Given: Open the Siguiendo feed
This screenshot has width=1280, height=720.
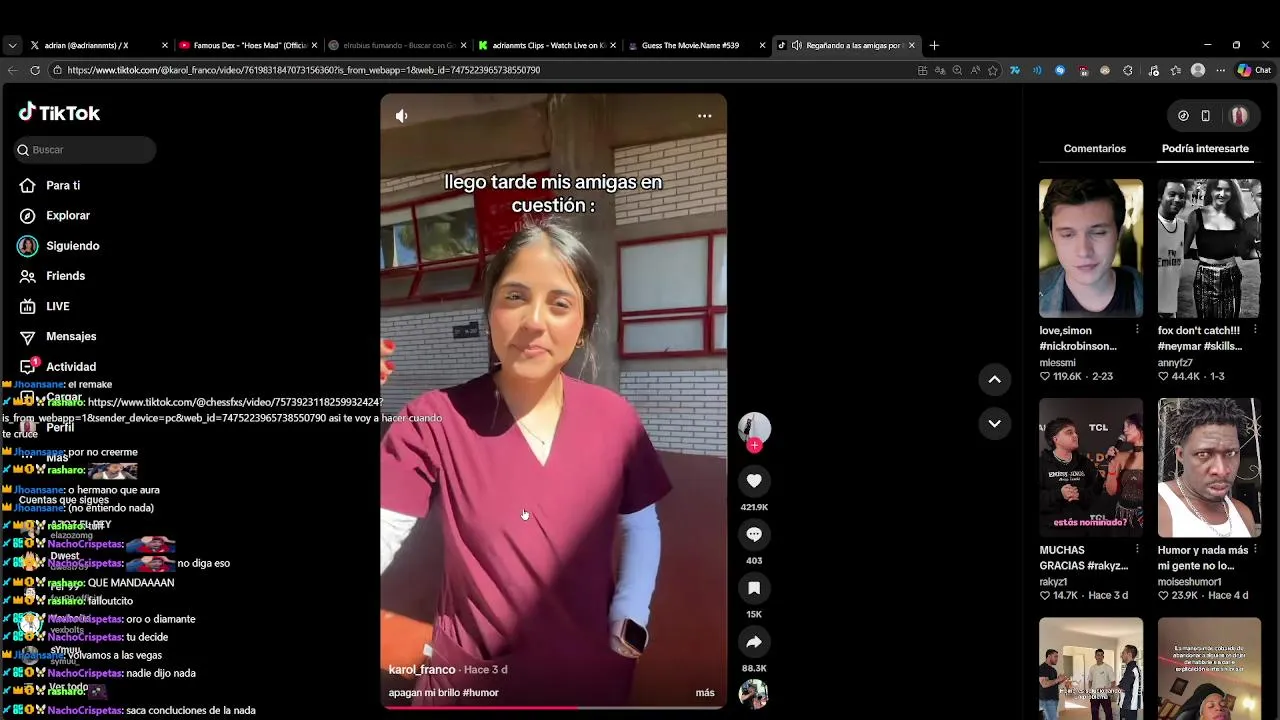Looking at the screenshot, I should [x=72, y=246].
